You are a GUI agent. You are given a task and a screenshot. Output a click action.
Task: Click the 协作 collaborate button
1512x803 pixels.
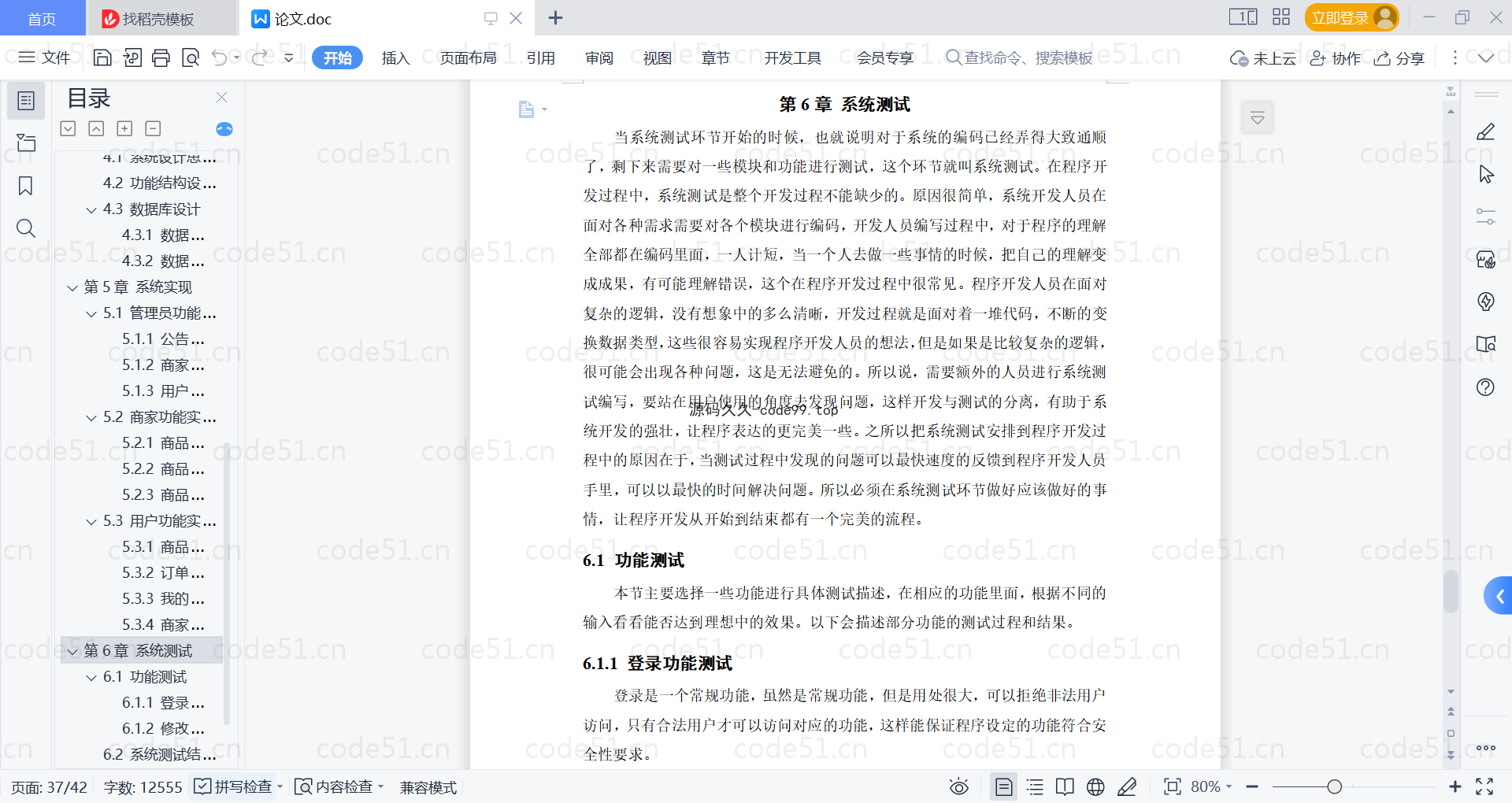[1335, 58]
